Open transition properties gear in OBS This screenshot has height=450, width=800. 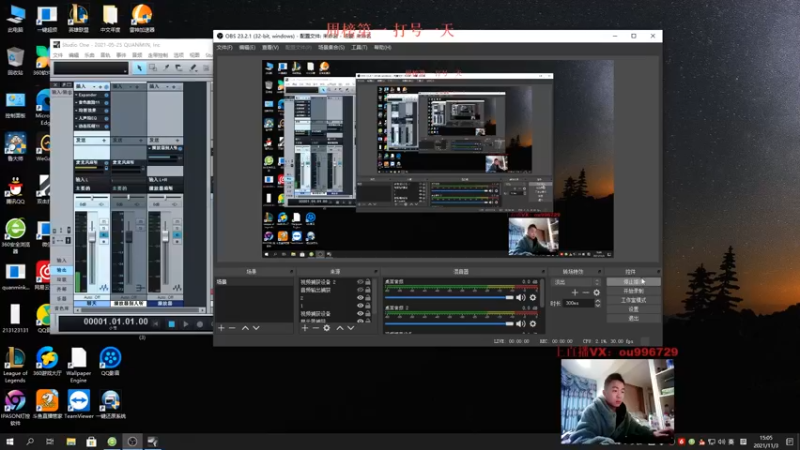596,292
